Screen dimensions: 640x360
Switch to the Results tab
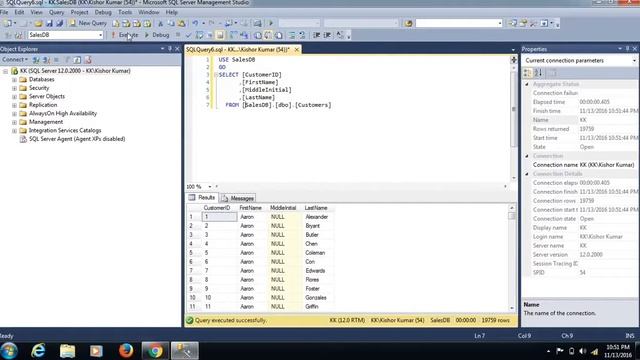pos(202,198)
